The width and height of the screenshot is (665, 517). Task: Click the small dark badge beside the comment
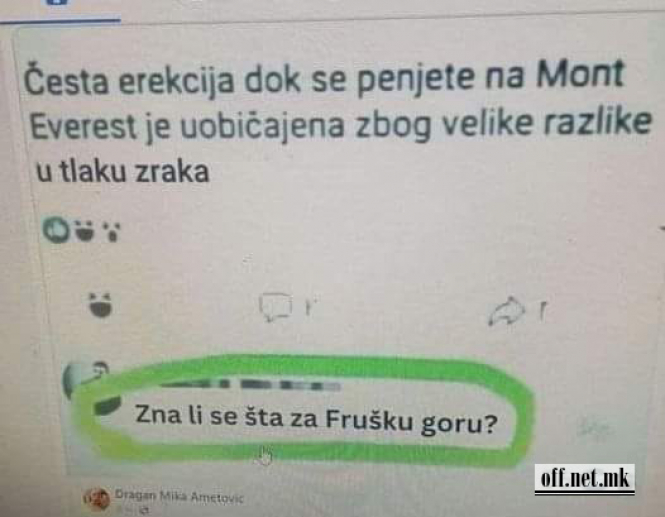click(x=107, y=406)
